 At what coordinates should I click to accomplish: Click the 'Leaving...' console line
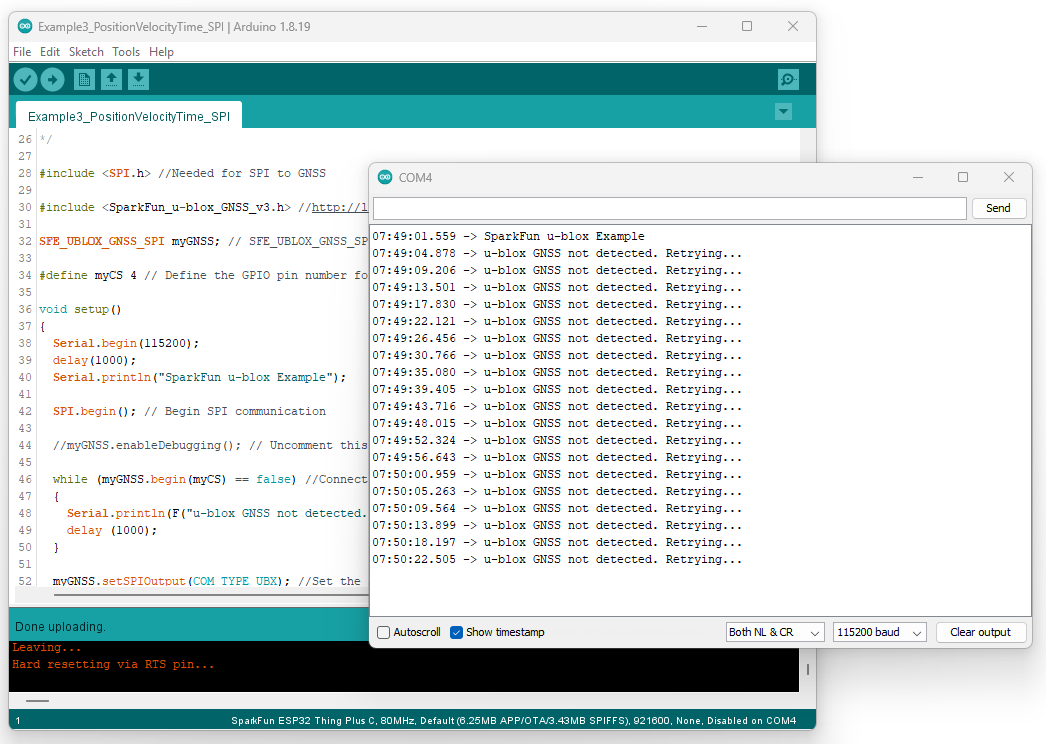(x=47, y=647)
